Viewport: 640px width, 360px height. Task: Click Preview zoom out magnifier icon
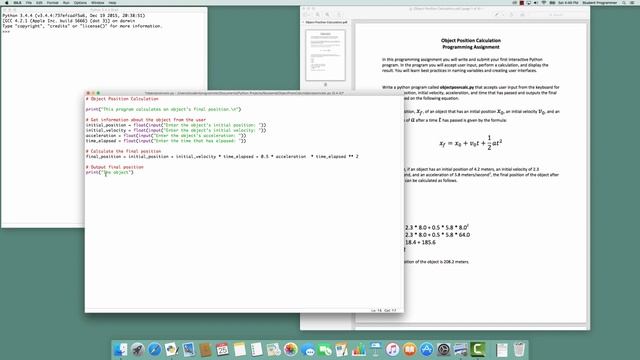318,15
